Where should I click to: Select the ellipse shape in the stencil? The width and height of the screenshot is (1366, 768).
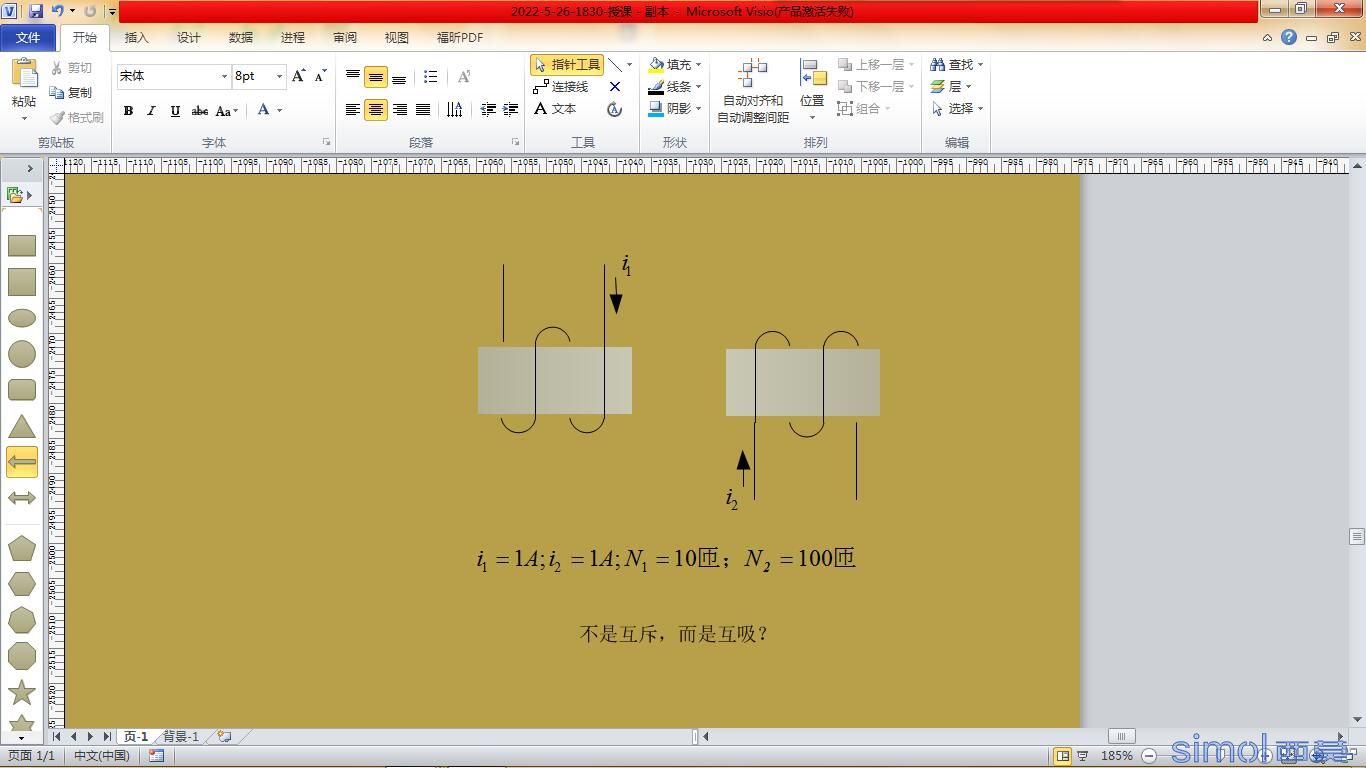22,318
